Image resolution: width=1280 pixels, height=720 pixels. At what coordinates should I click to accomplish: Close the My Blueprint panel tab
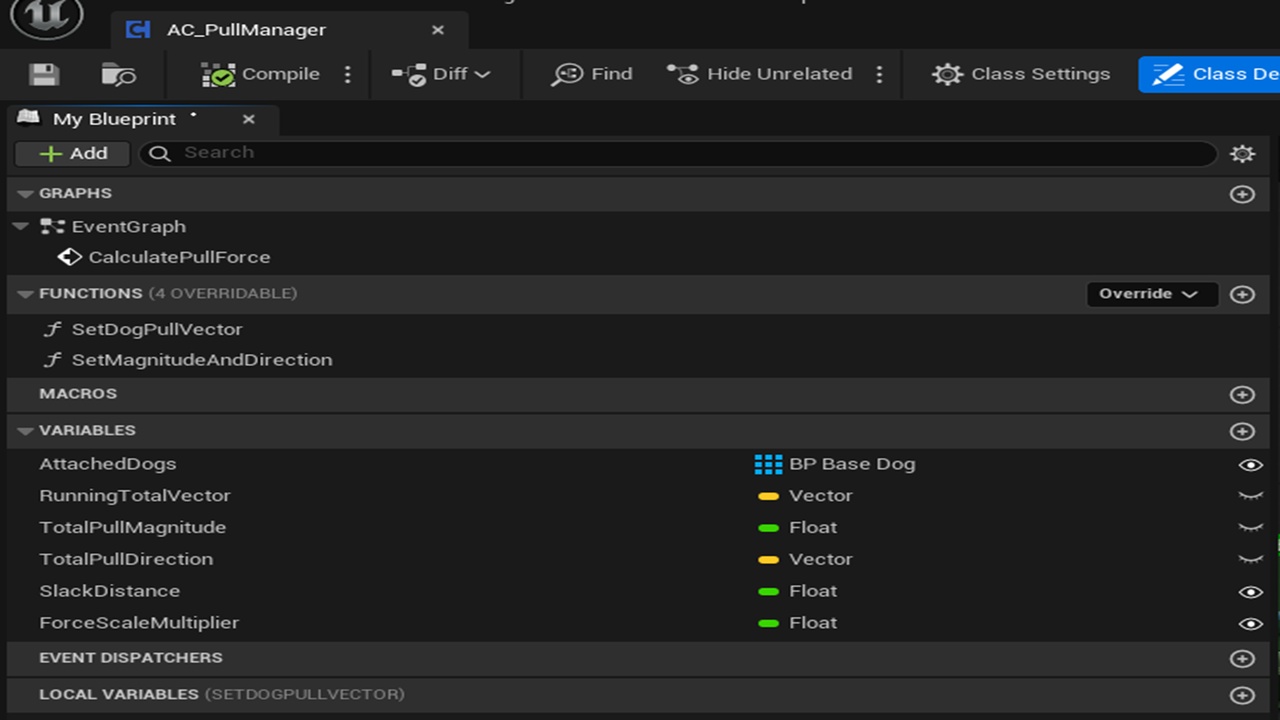(x=249, y=119)
